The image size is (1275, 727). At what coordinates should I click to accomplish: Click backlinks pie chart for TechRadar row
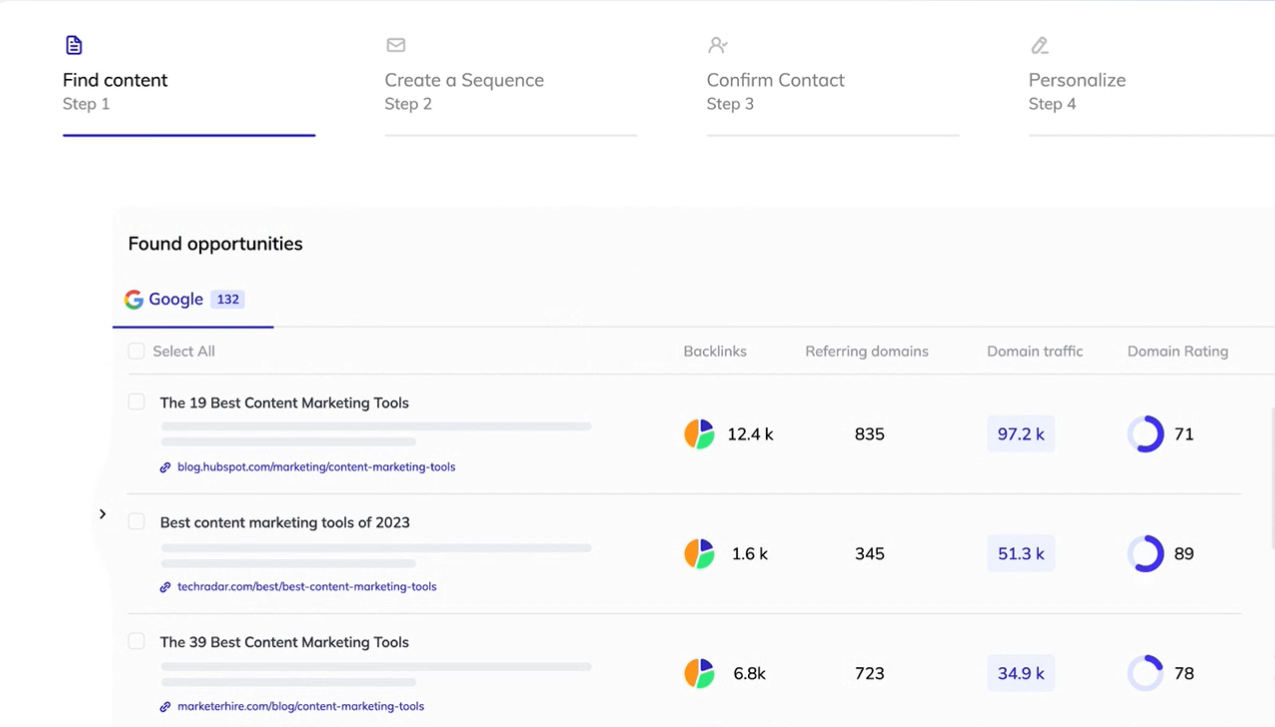[x=699, y=554]
